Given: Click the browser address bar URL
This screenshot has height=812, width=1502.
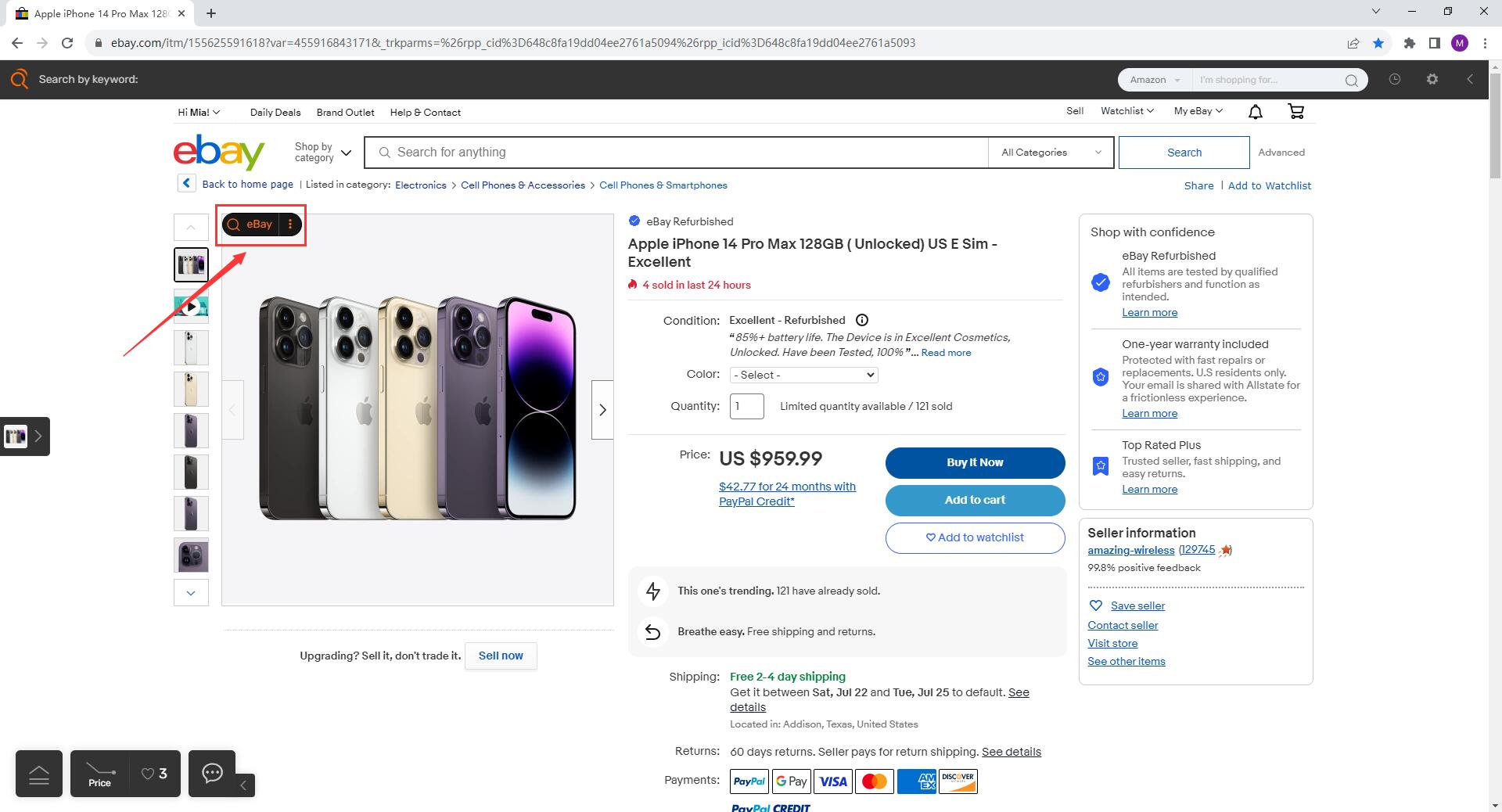Looking at the screenshot, I should (x=513, y=43).
